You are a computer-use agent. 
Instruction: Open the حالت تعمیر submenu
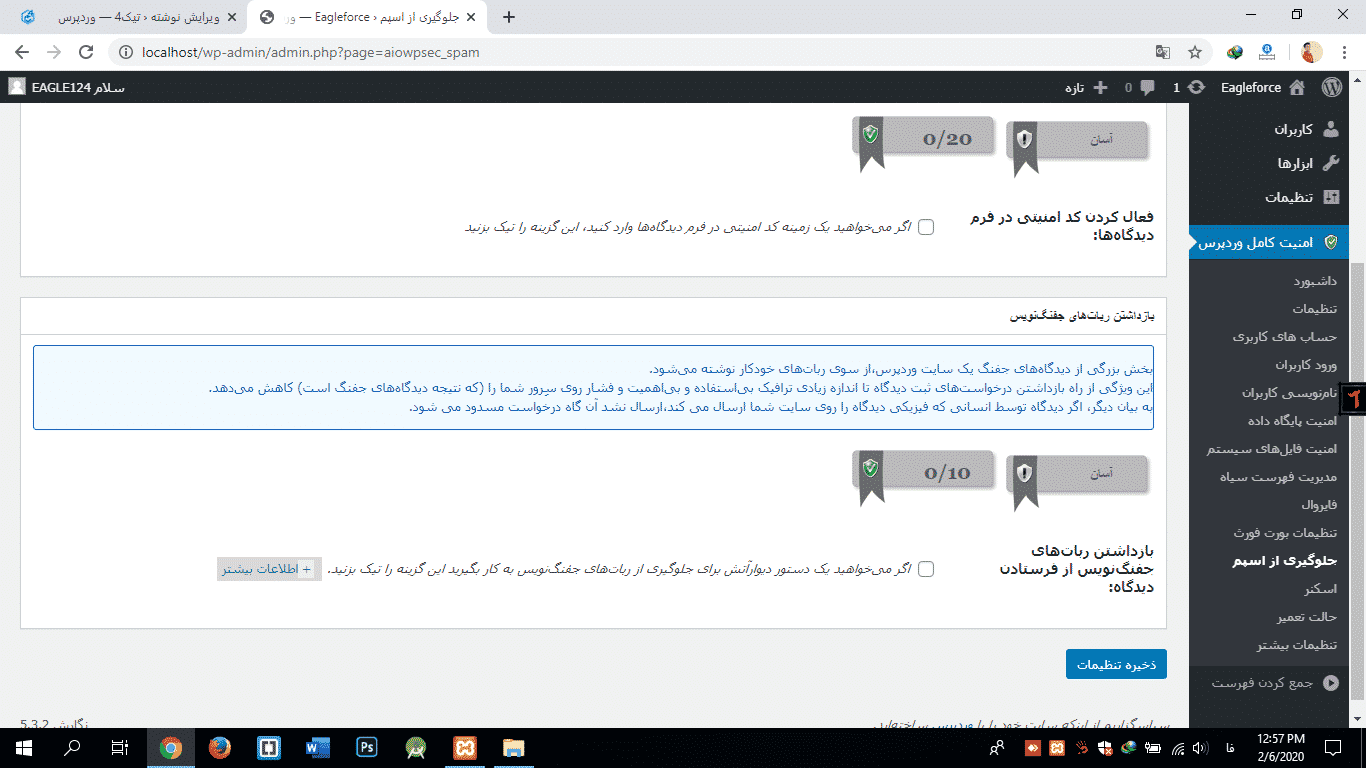coord(1308,617)
